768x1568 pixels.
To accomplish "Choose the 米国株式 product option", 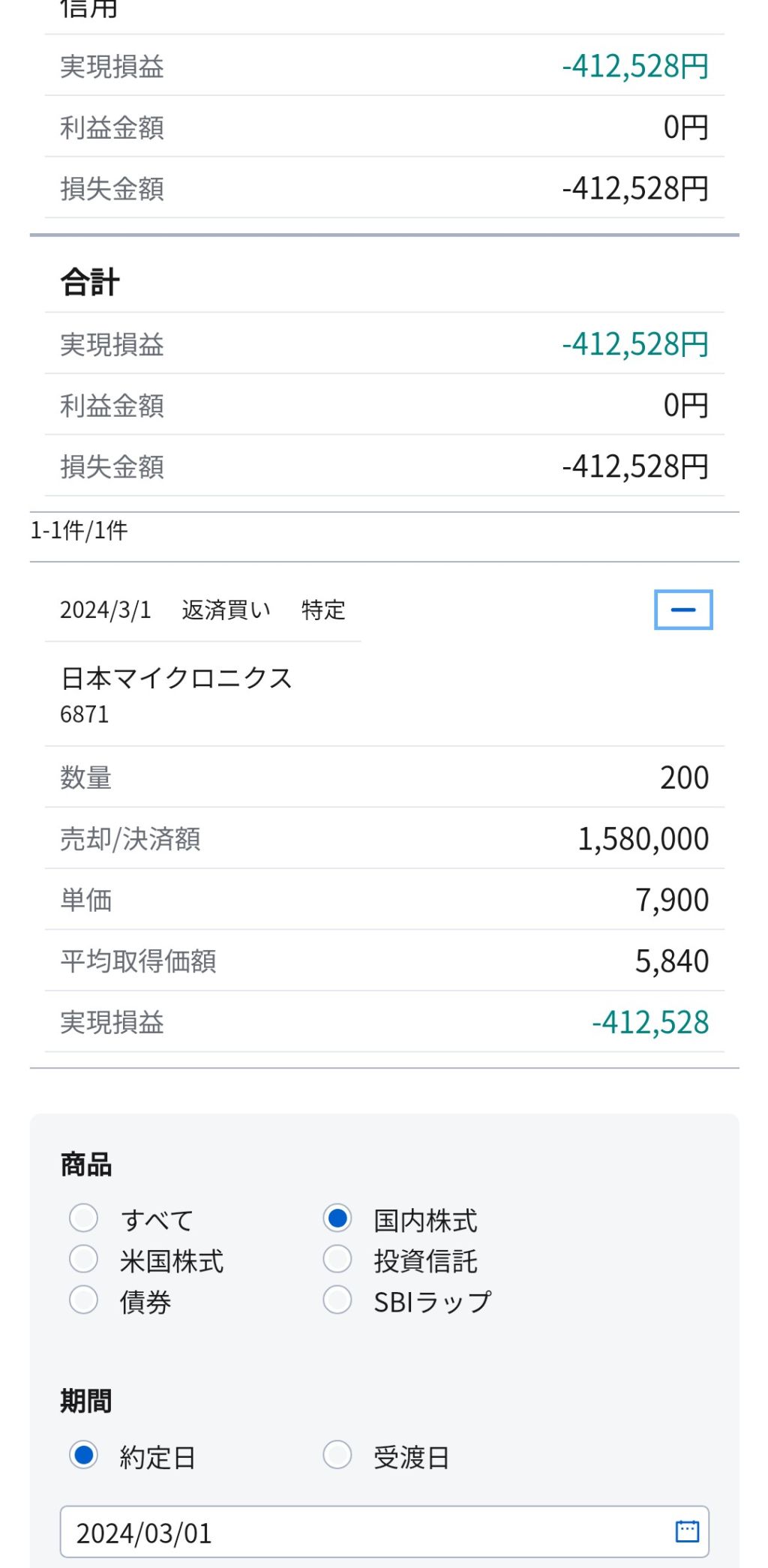I will tap(83, 1260).
